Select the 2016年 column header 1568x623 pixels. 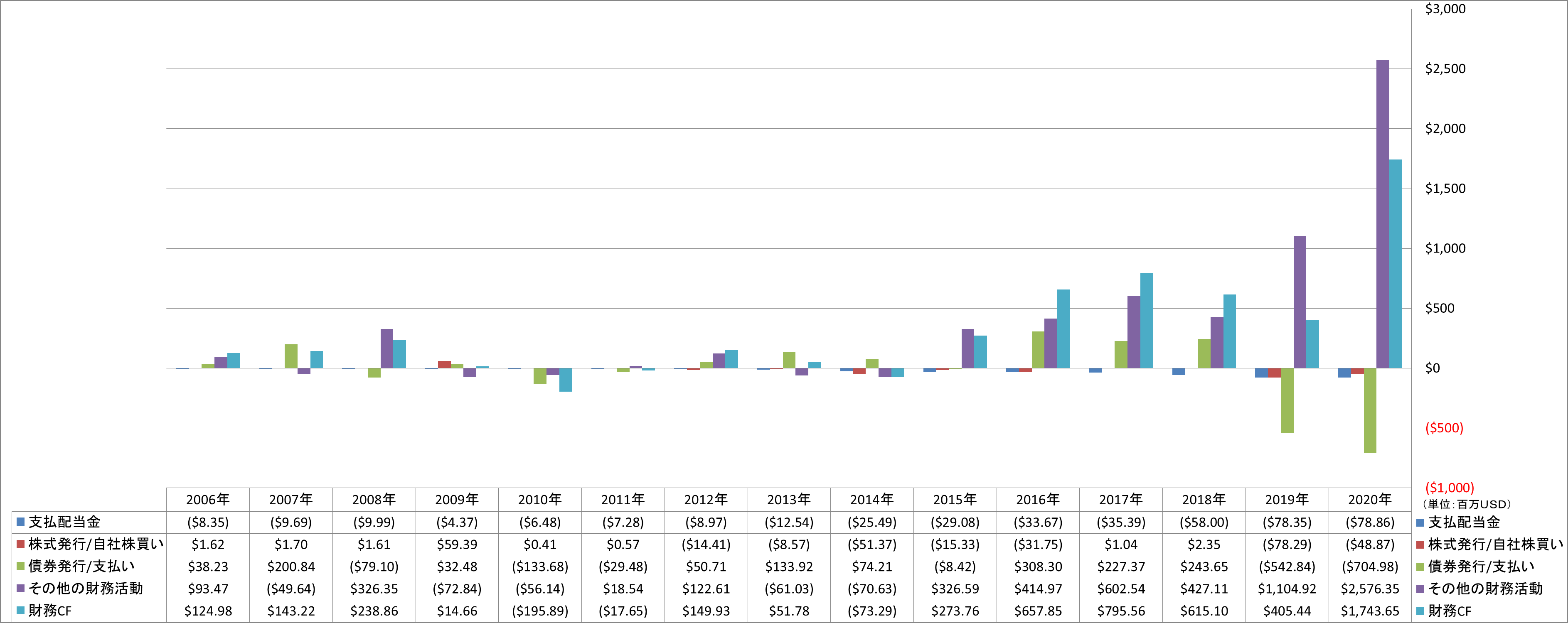coord(1038,500)
